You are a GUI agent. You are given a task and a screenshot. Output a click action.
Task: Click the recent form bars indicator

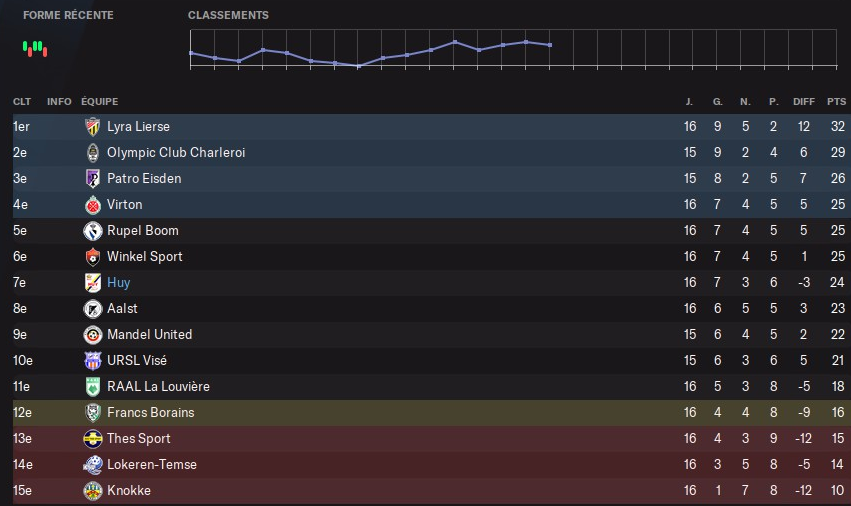[x=35, y=49]
